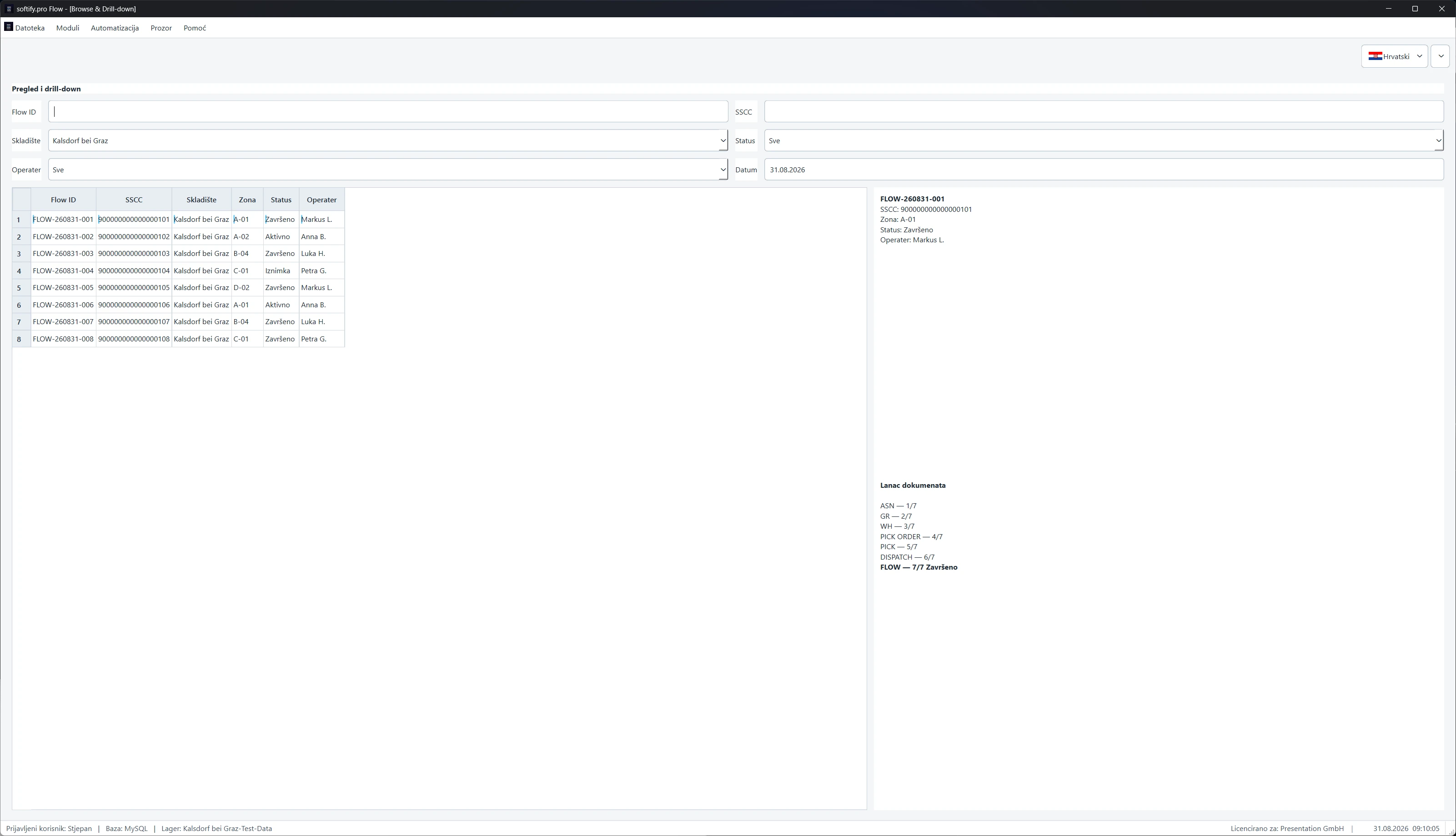The image size is (1456, 836).
Task: Click SSCC cell 900000000000000105
Action: pos(134,288)
